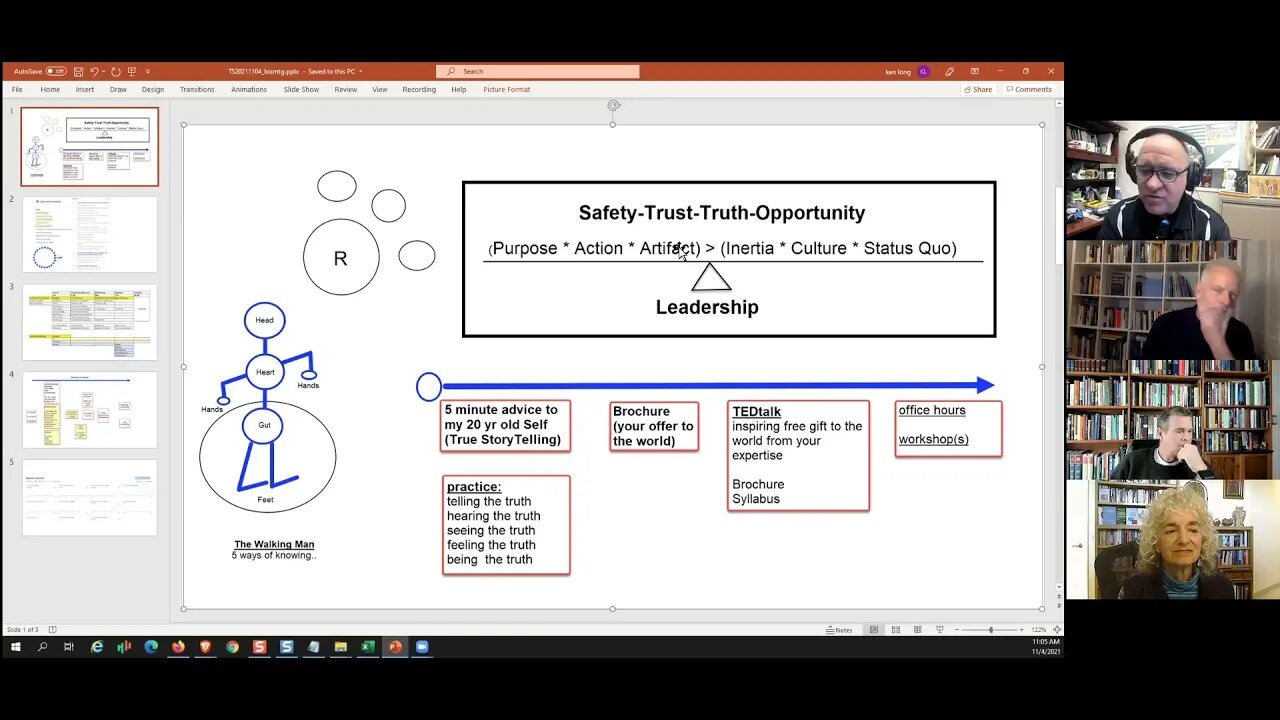1280x720 pixels.
Task: Redo the last action
Action: click(x=116, y=71)
